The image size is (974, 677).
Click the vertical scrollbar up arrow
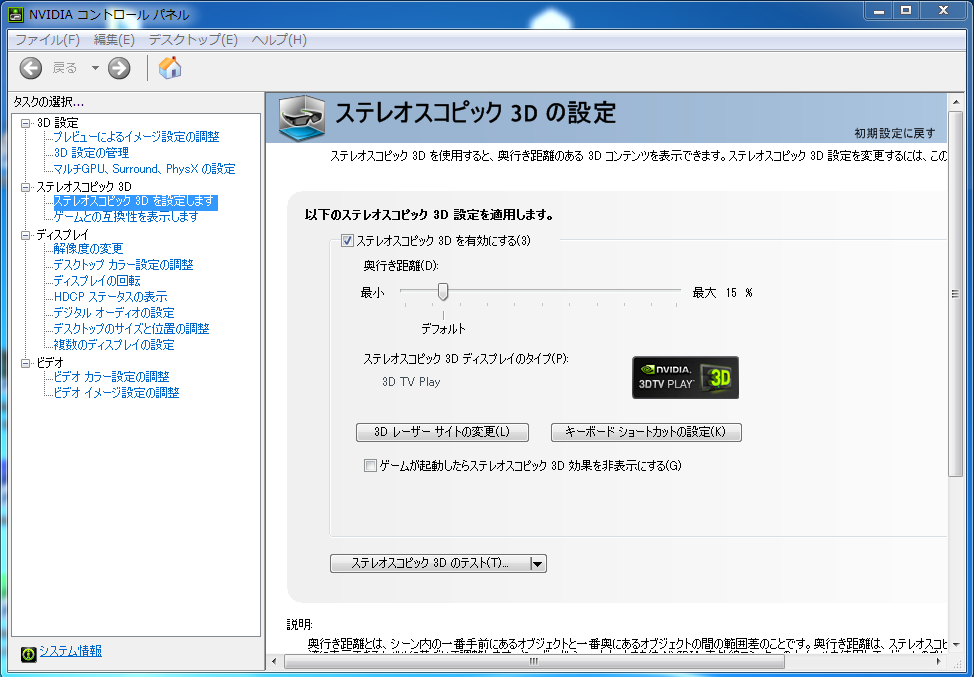955,102
